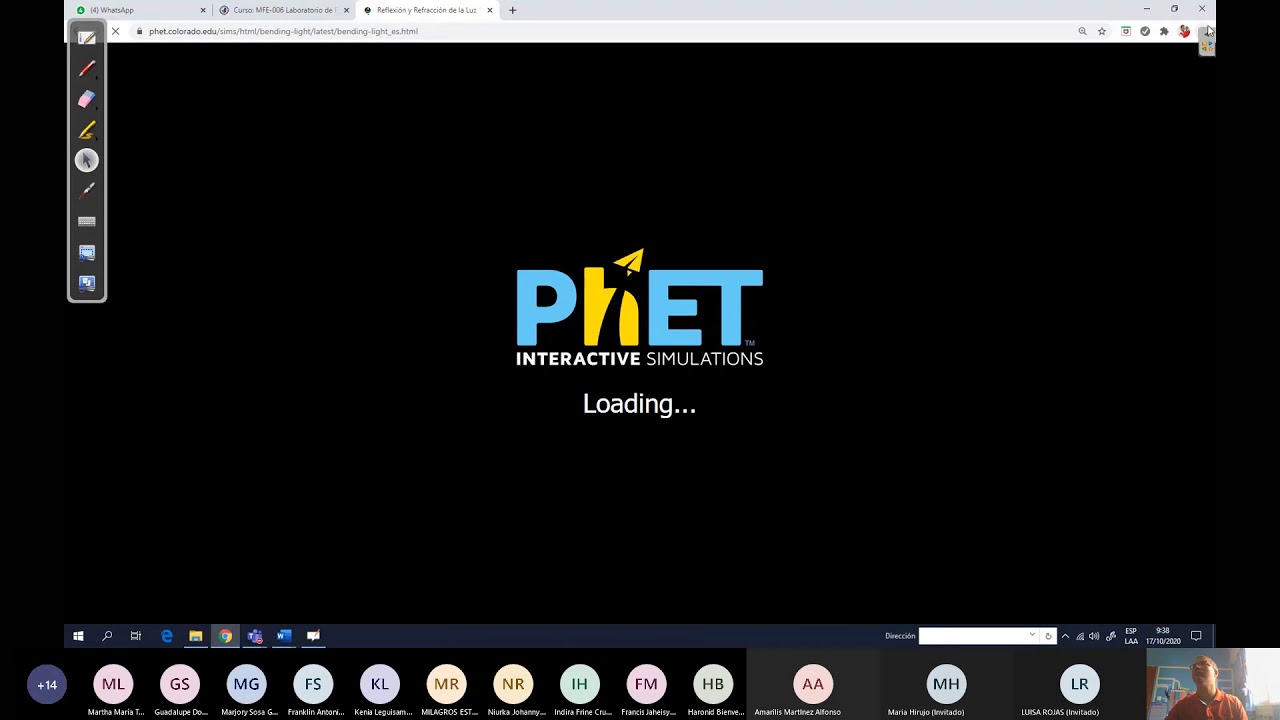Image resolution: width=1280 pixels, height=720 pixels.
Task: Select participant Martha María avatar ML
Action: pos(113,684)
